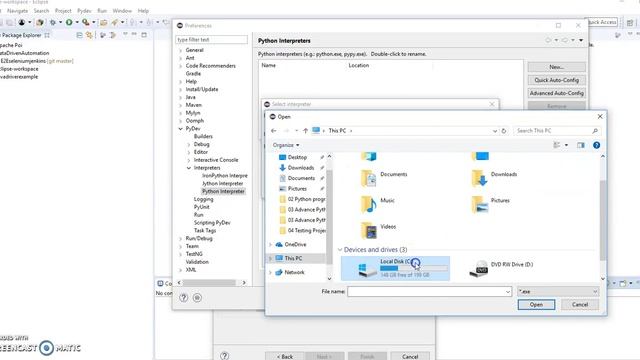Click the New... interpreter button
Screen dimensions: 640x360
[x=557, y=67]
